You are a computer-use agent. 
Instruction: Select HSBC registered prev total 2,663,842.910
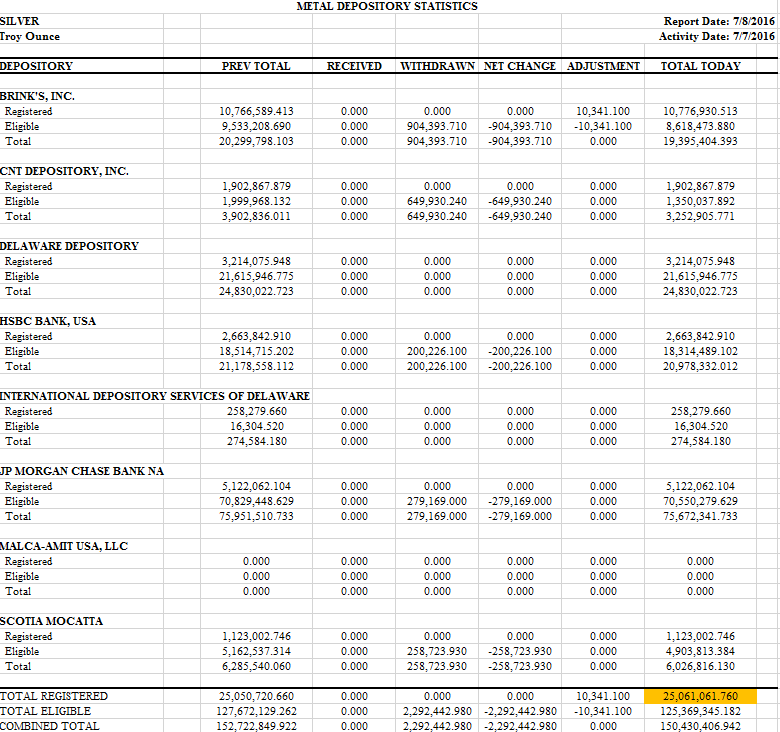(256, 336)
